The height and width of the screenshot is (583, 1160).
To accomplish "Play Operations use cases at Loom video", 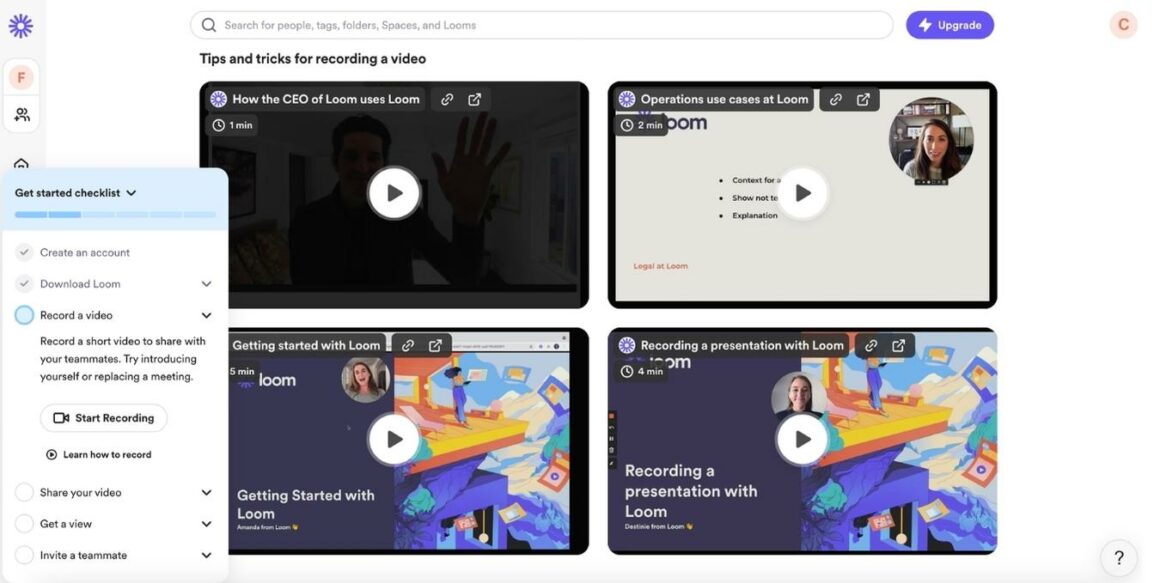I will pos(802,193).
